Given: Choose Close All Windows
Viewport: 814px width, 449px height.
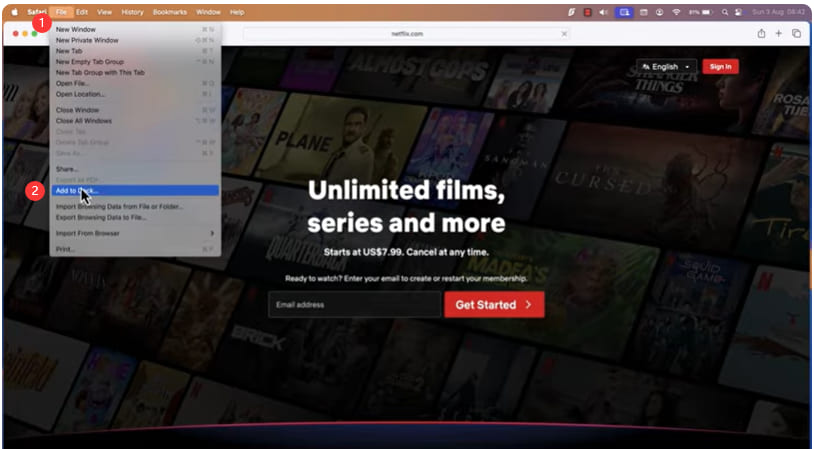Looking at the screenshot, I should [135, 121].
